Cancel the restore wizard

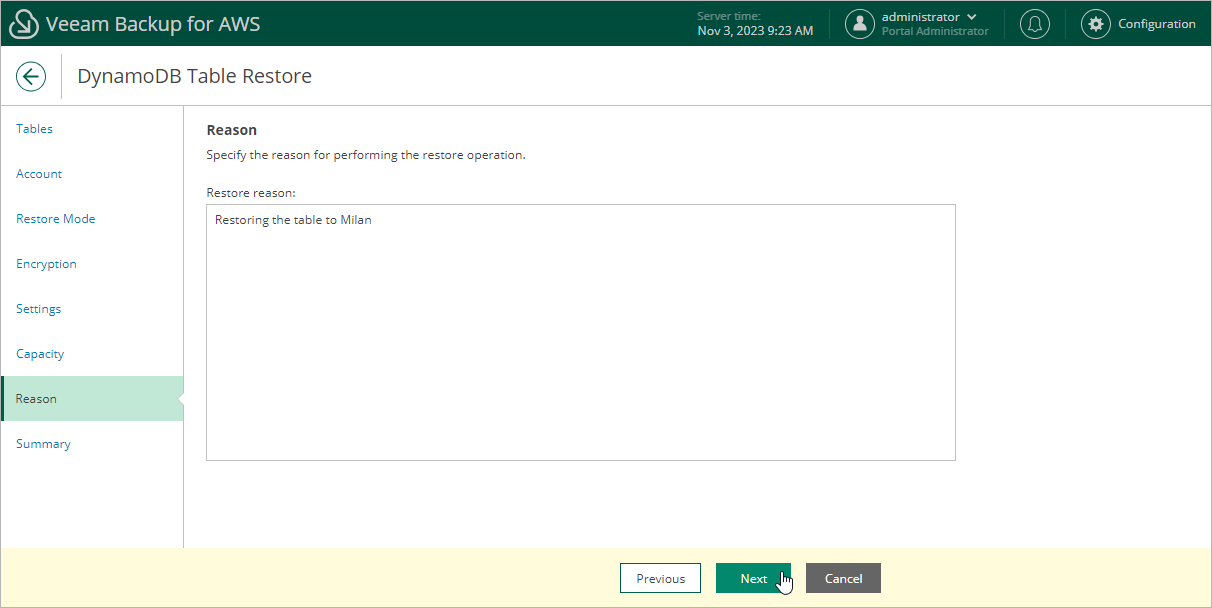click(x=843, y=578)
